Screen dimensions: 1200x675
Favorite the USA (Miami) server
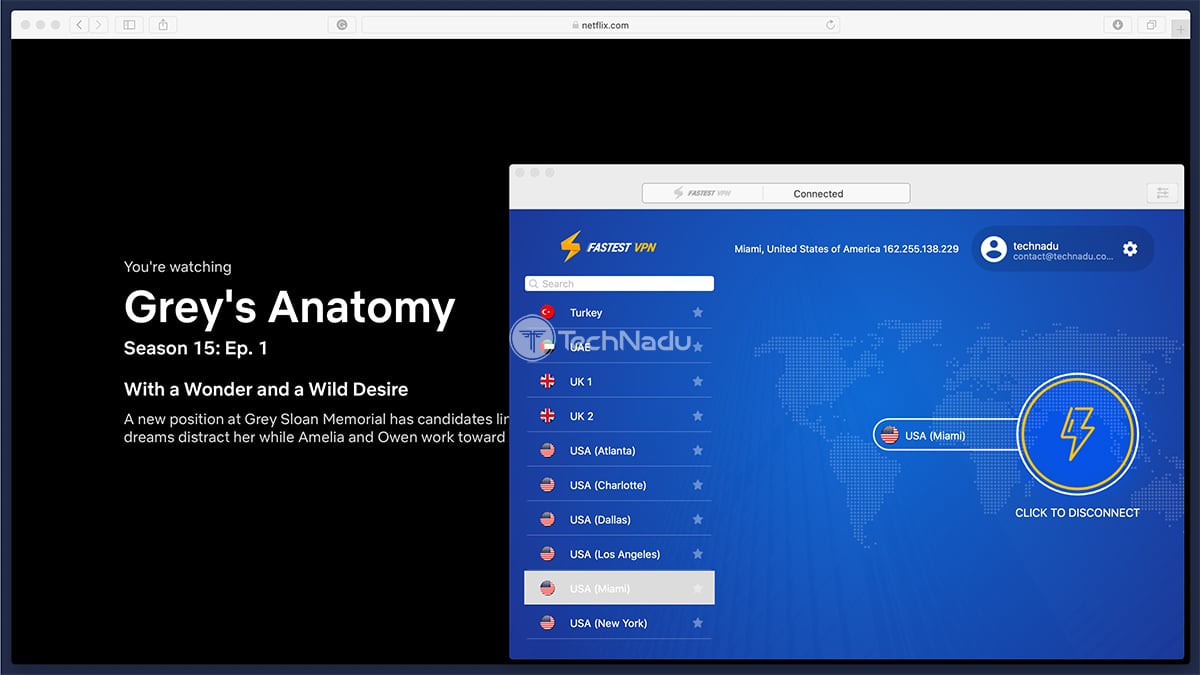(698, 589)
